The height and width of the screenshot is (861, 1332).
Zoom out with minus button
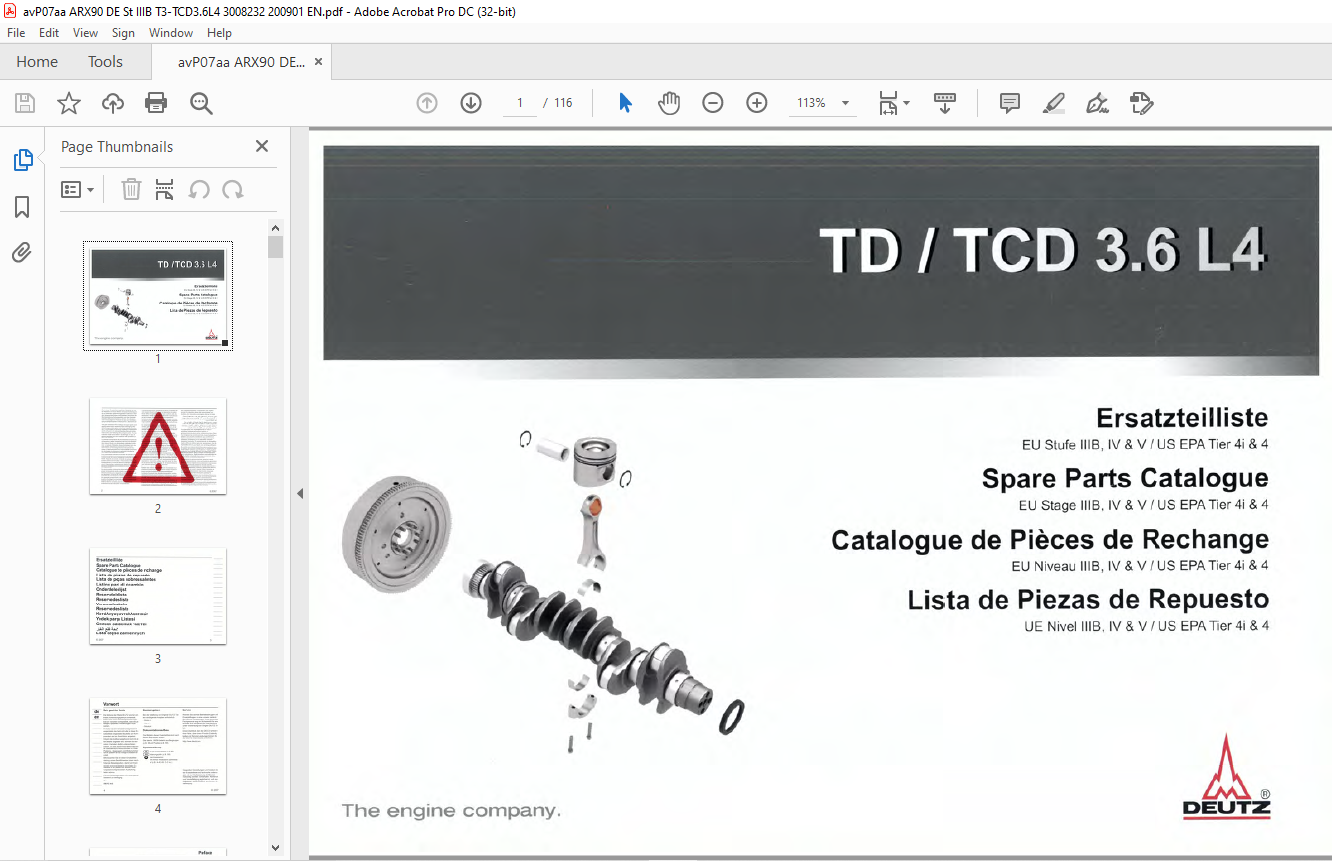click(x=713, y=103)
